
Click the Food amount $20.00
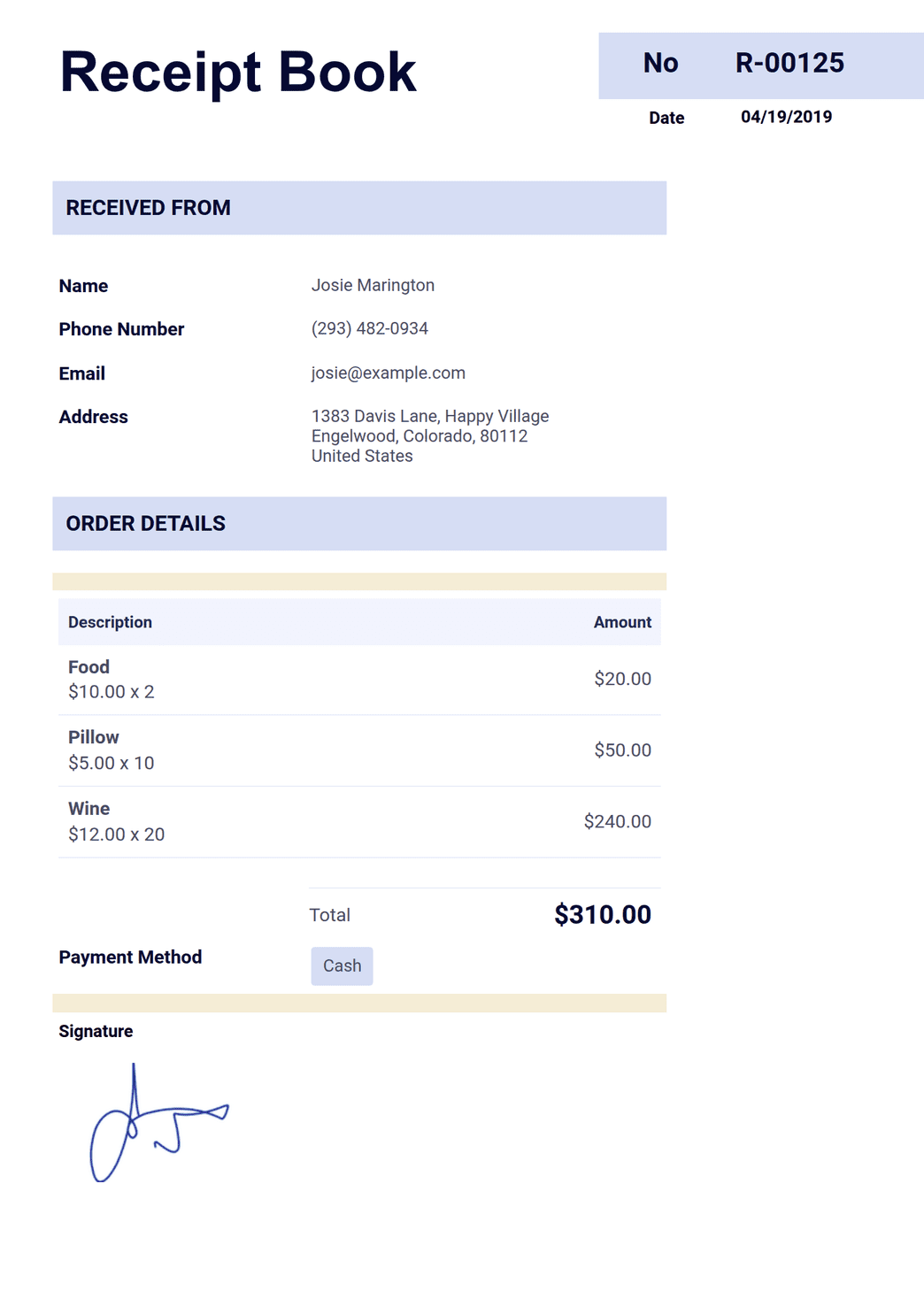click(622, 679)
